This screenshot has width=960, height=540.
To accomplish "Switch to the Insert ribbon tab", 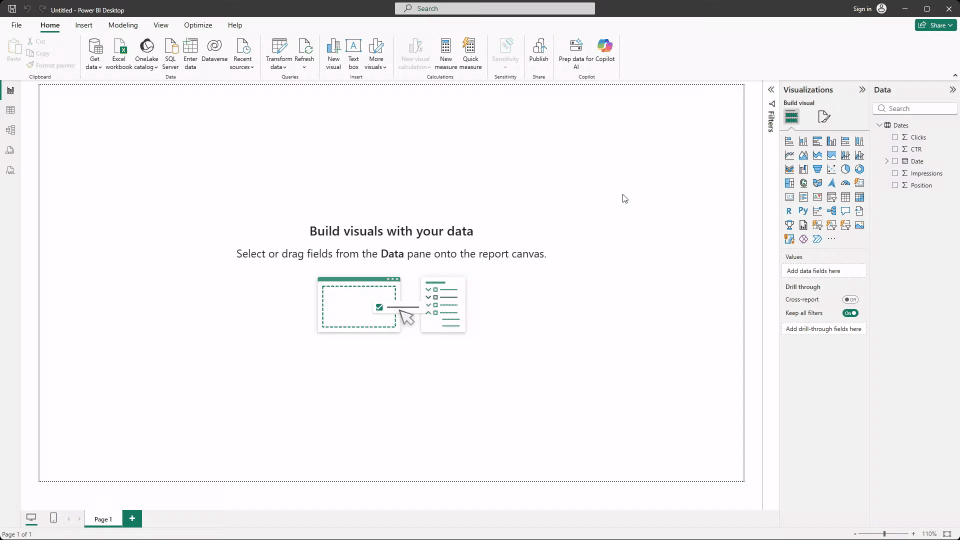I will coord(84,25).
